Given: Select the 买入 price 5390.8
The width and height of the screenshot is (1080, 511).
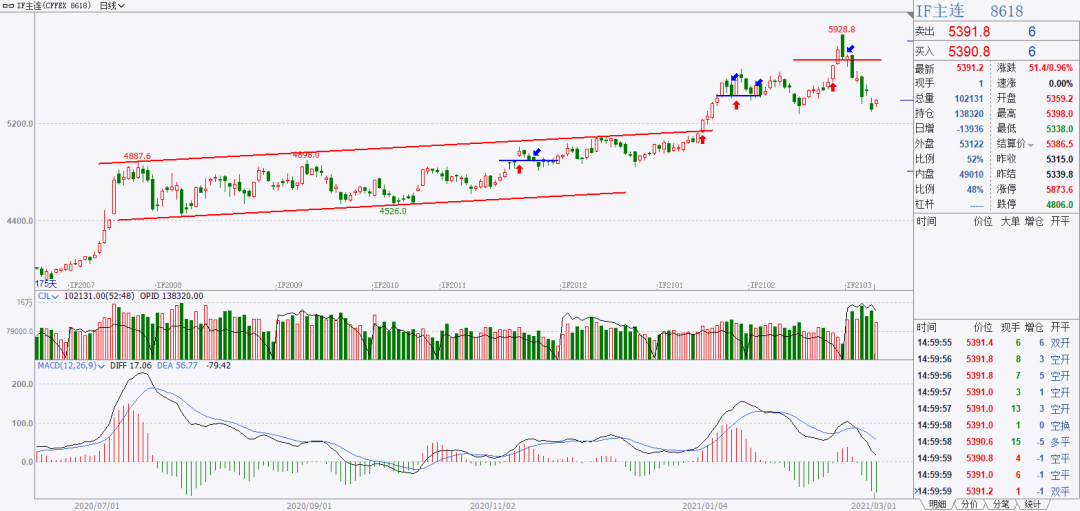Looking at the screenshot, I should click(x=969, y=52).
